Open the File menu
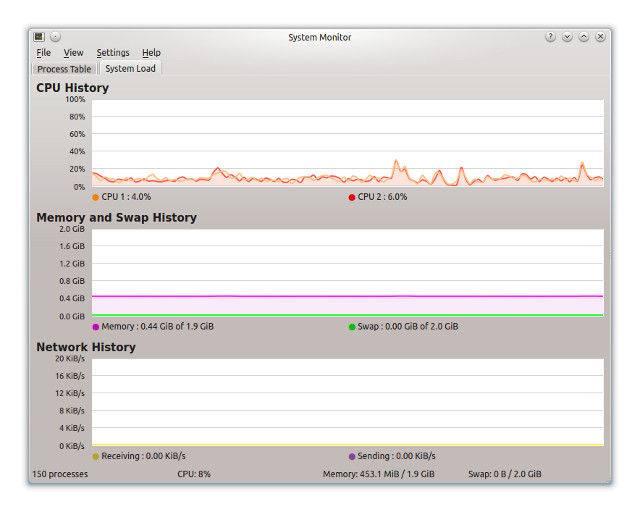Viewport: 640px width, 512px height. pos(43,53)
